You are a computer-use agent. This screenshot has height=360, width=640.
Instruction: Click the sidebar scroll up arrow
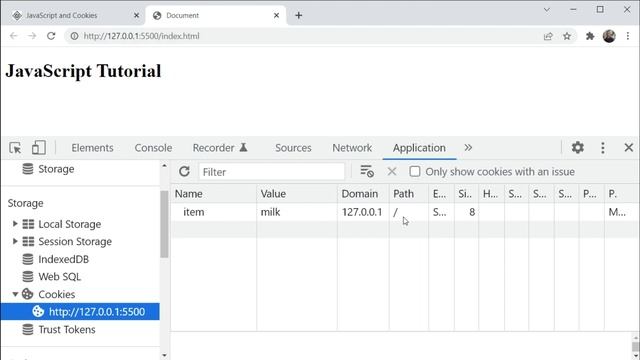coord(164,166)
